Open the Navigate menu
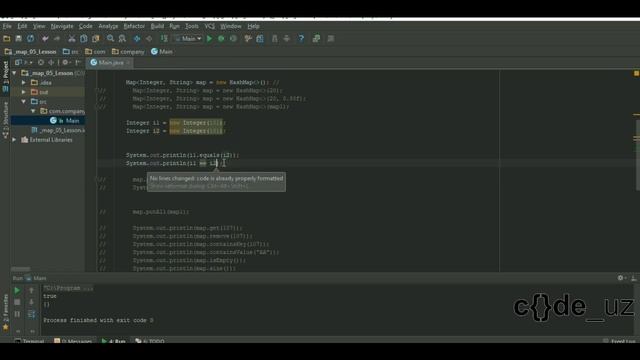This screenshot has width=640, height=360. pyautogui.click(x=62, y=26)
